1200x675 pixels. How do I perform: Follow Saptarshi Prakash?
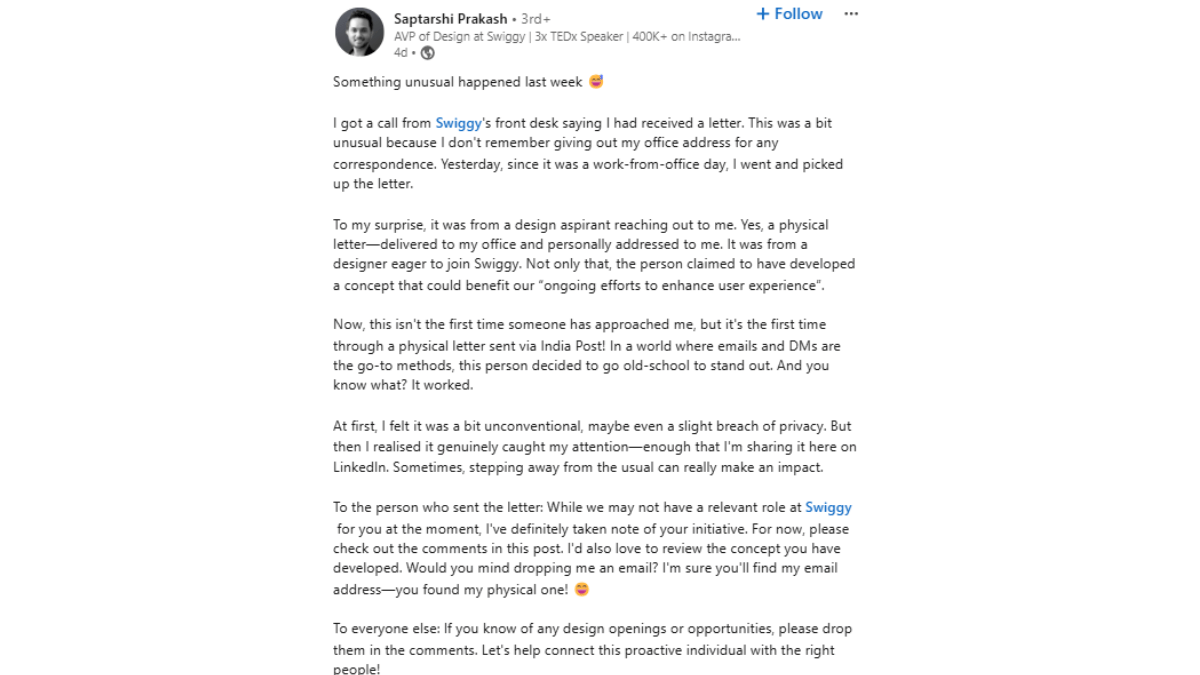(x=797, y=14)
